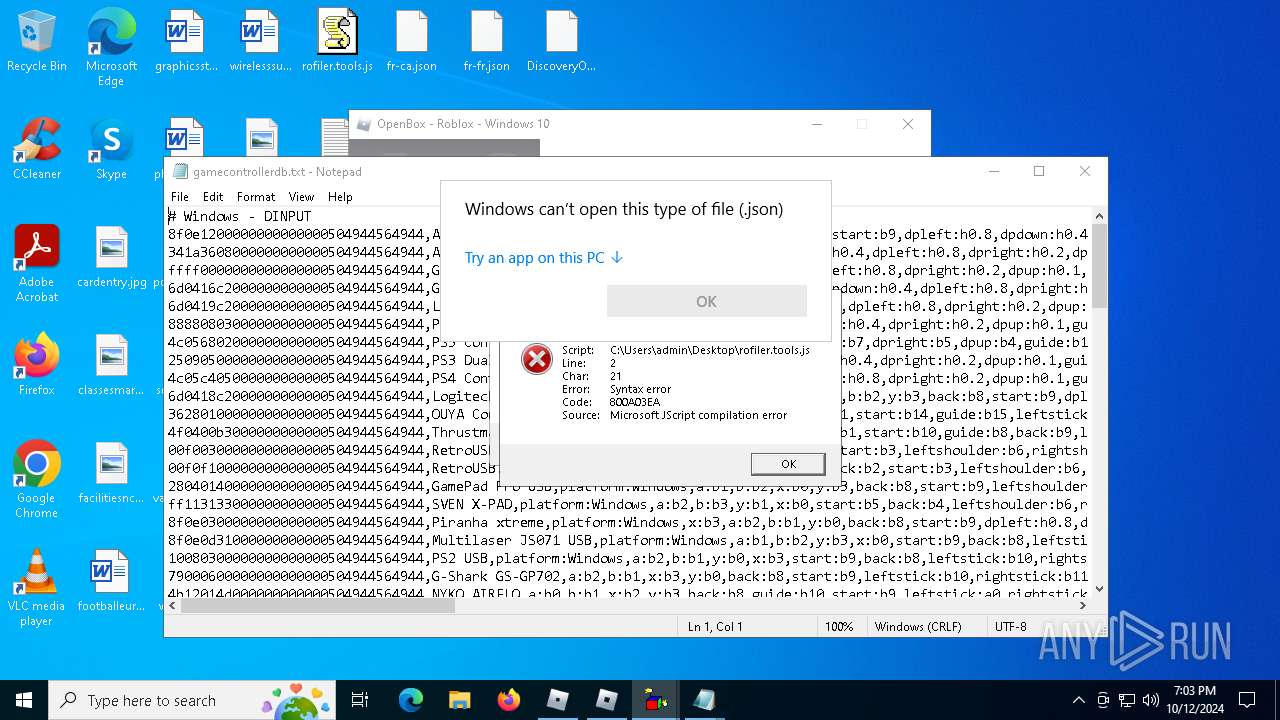Image resolution: width=1280 pixels, height=720 pixels.
Task: Select the DiscoveryO... file icon
Action: click(x=562, y=41)
